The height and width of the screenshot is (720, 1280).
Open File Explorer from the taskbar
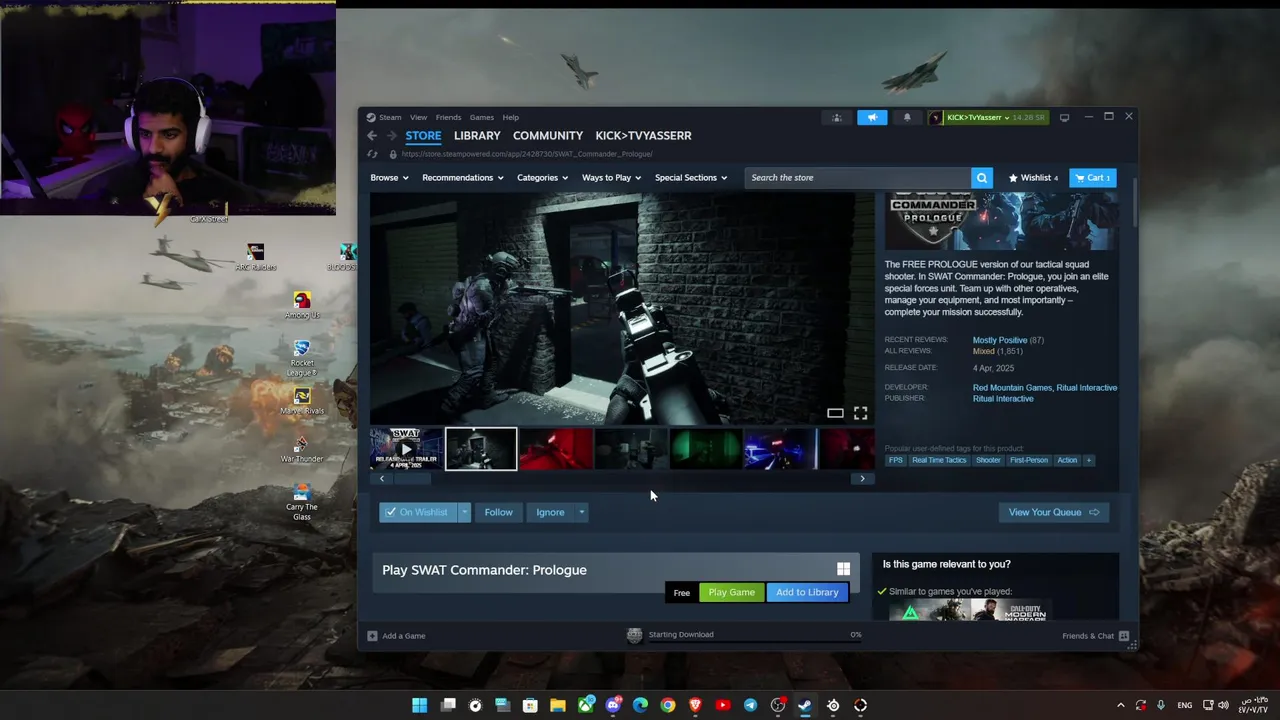point(558,705)
